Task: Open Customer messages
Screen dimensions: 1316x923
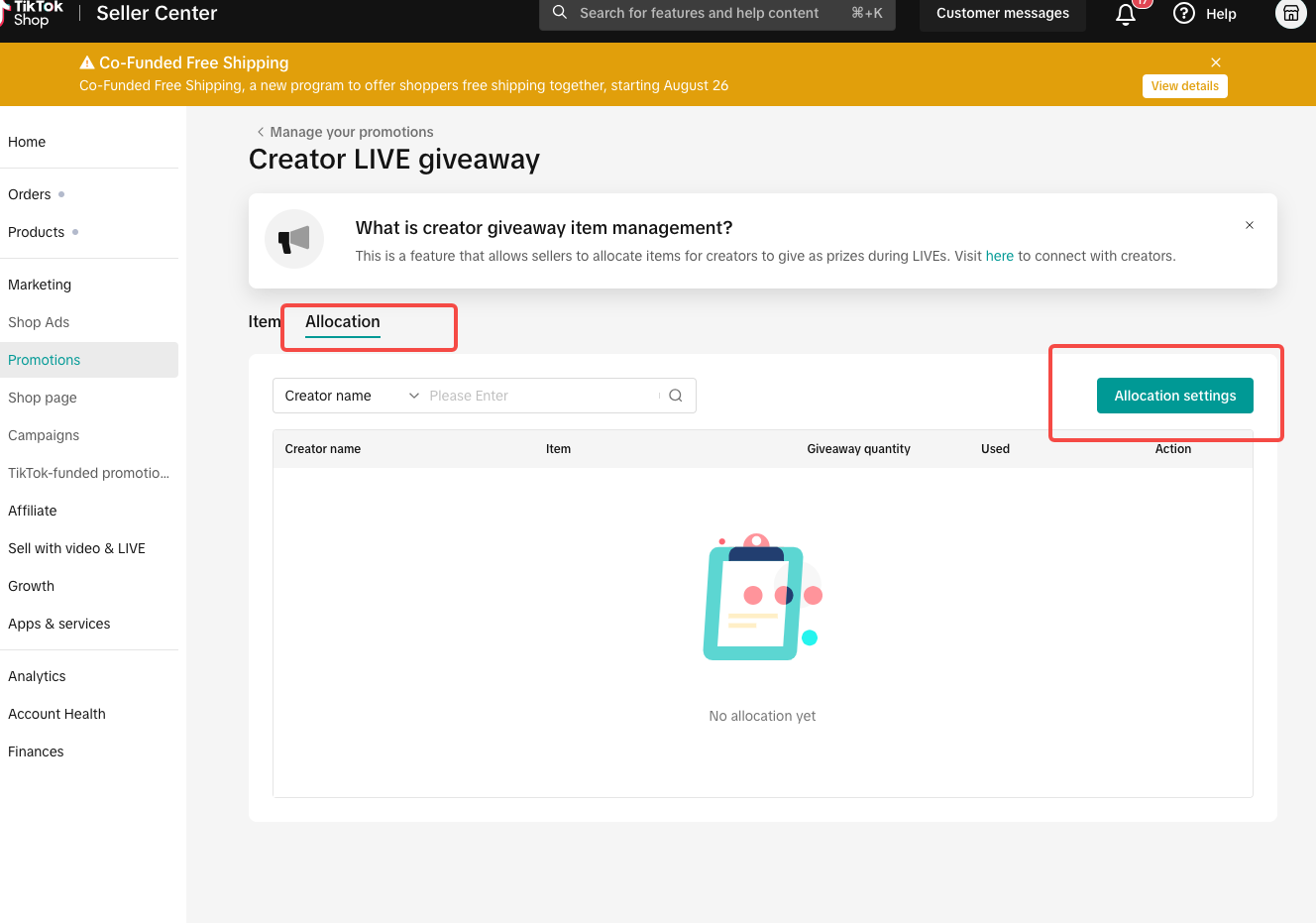Action: point(1002,14)
